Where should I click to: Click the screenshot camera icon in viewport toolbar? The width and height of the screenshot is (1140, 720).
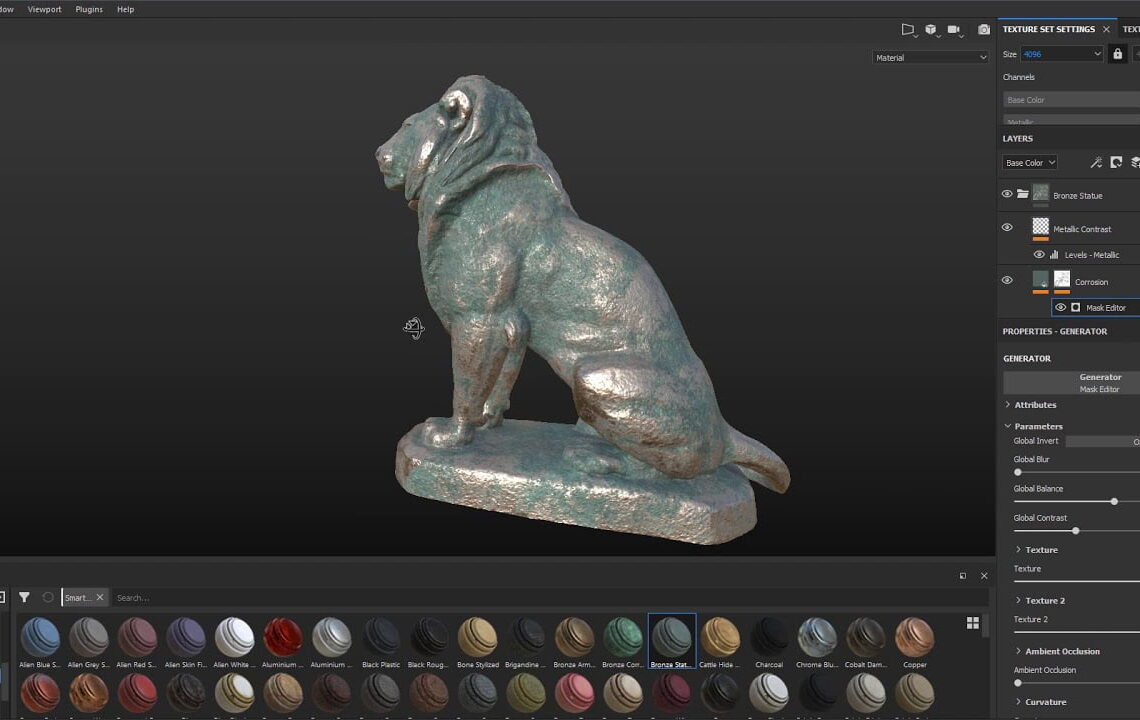click(984, 30)
